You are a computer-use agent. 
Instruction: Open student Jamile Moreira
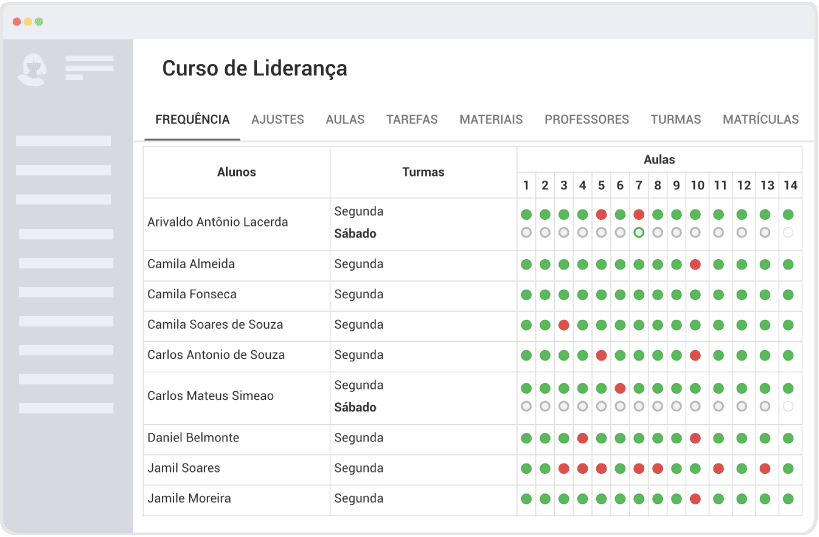(189, 498)
